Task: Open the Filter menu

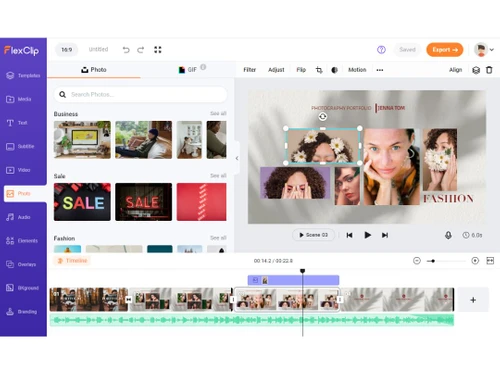Action: [x=250, y=70]
